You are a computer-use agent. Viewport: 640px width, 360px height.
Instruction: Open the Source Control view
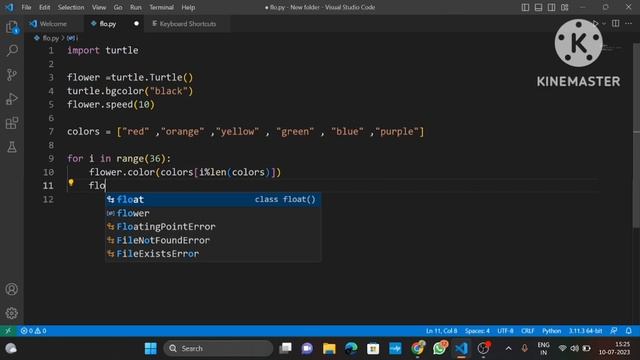(12, 74)
